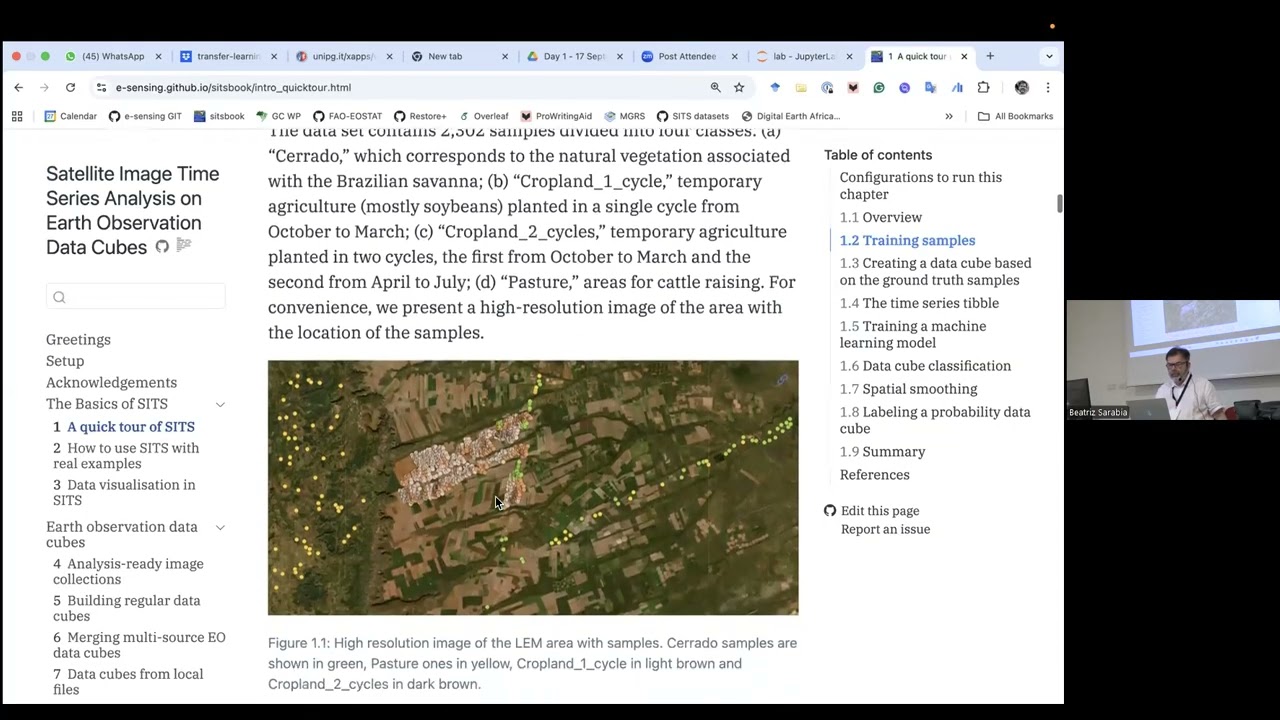Screen dimensions: 1280x720
Task: Open the Google Translate extension
Action: click(931, 88)
